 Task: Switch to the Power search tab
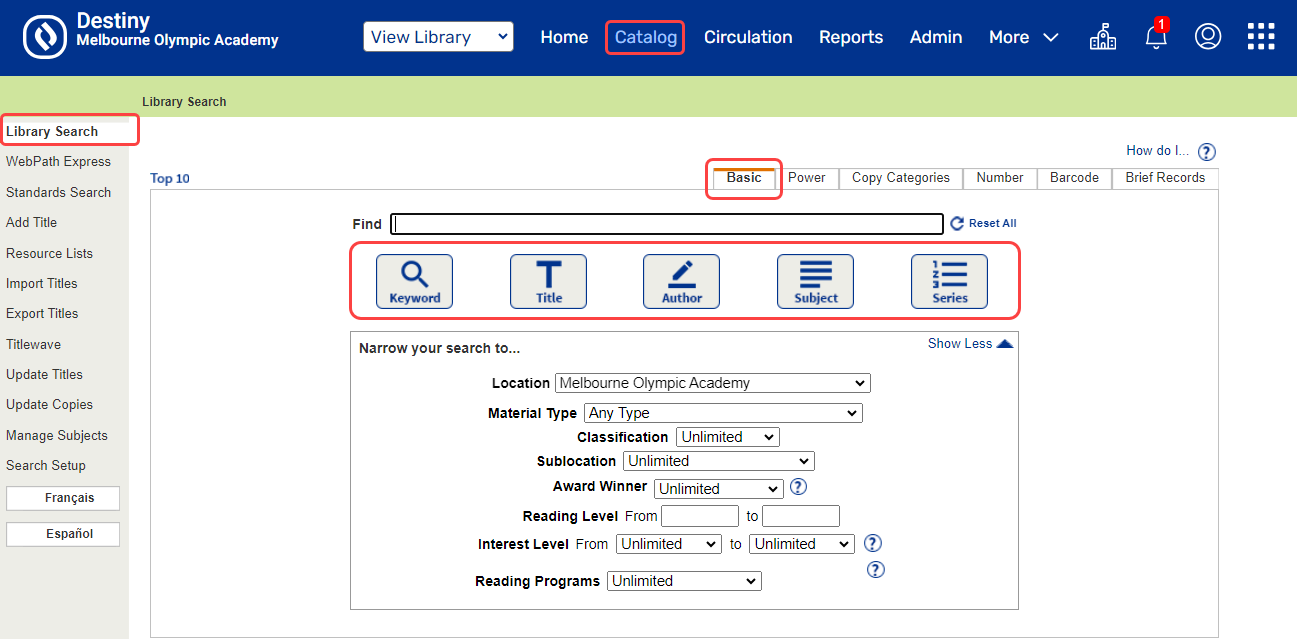[x=807, y=178]
